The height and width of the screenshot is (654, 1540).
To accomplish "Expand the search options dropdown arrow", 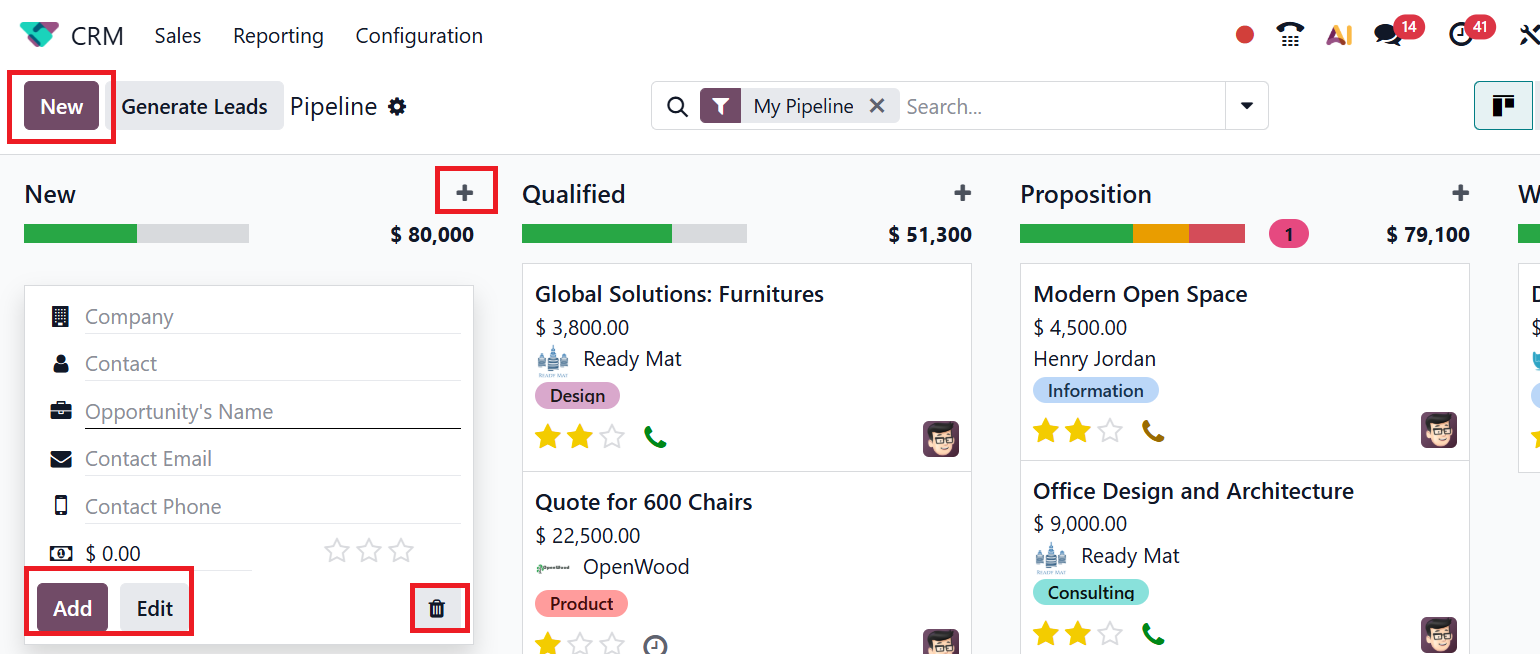I will pos(1246,106).
